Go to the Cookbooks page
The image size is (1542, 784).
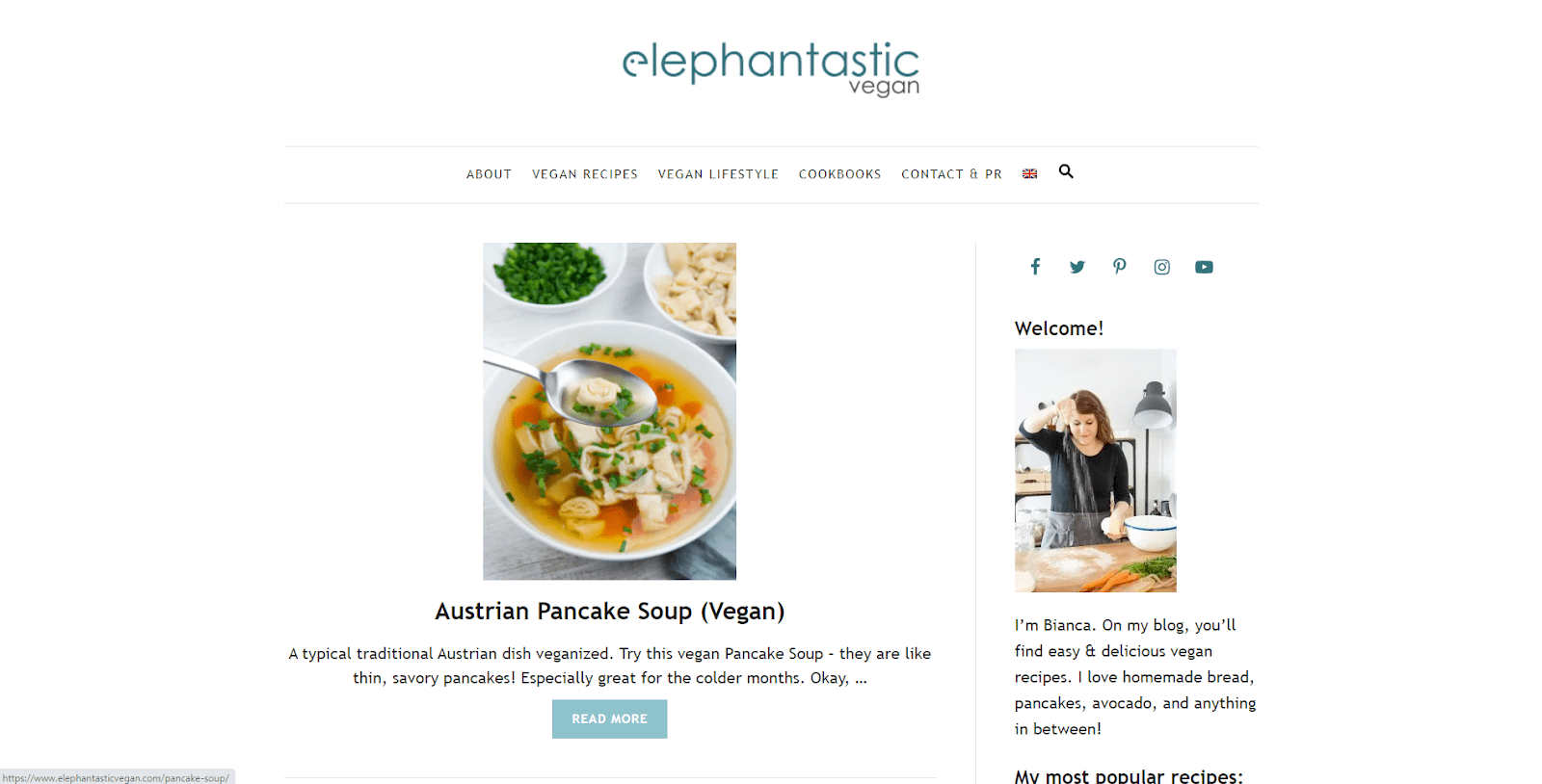(839, 174)
